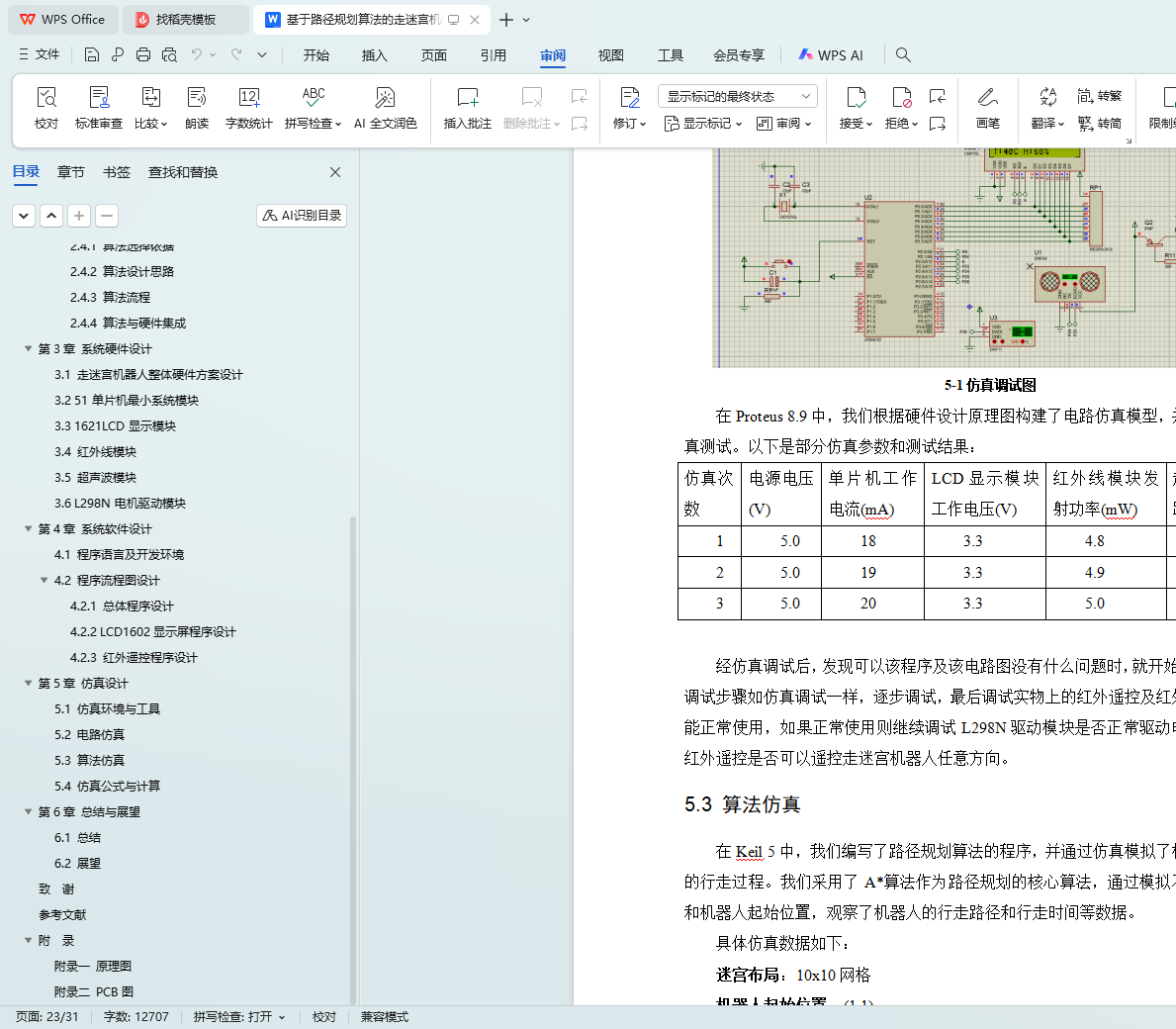This screenshot has width=1176, height=1029.
Task: Click the 朗读 read-aloud icon
Action: point(197,108)
